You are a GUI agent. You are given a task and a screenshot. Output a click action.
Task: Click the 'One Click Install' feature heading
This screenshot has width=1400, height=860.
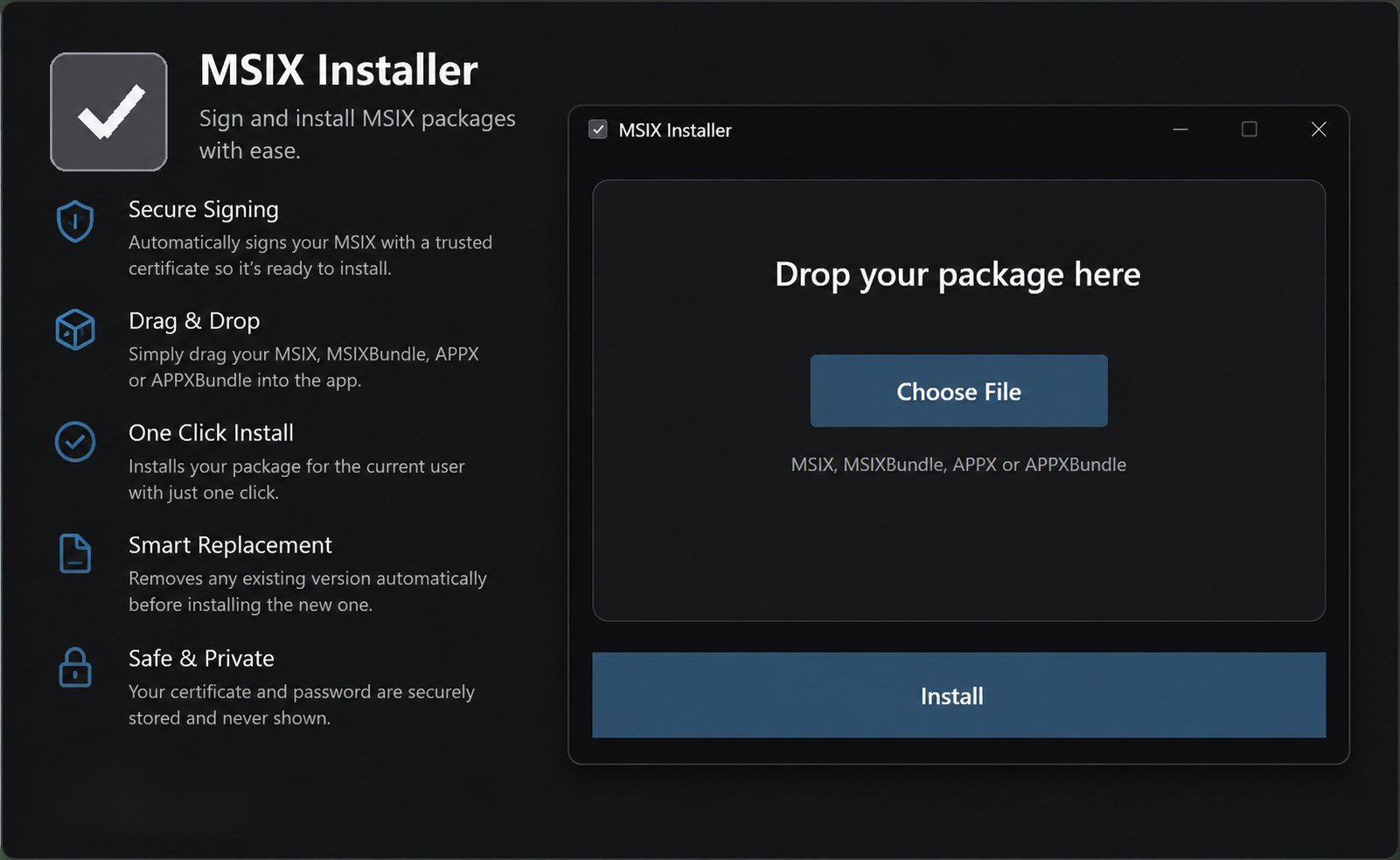(x=211, y=433)
